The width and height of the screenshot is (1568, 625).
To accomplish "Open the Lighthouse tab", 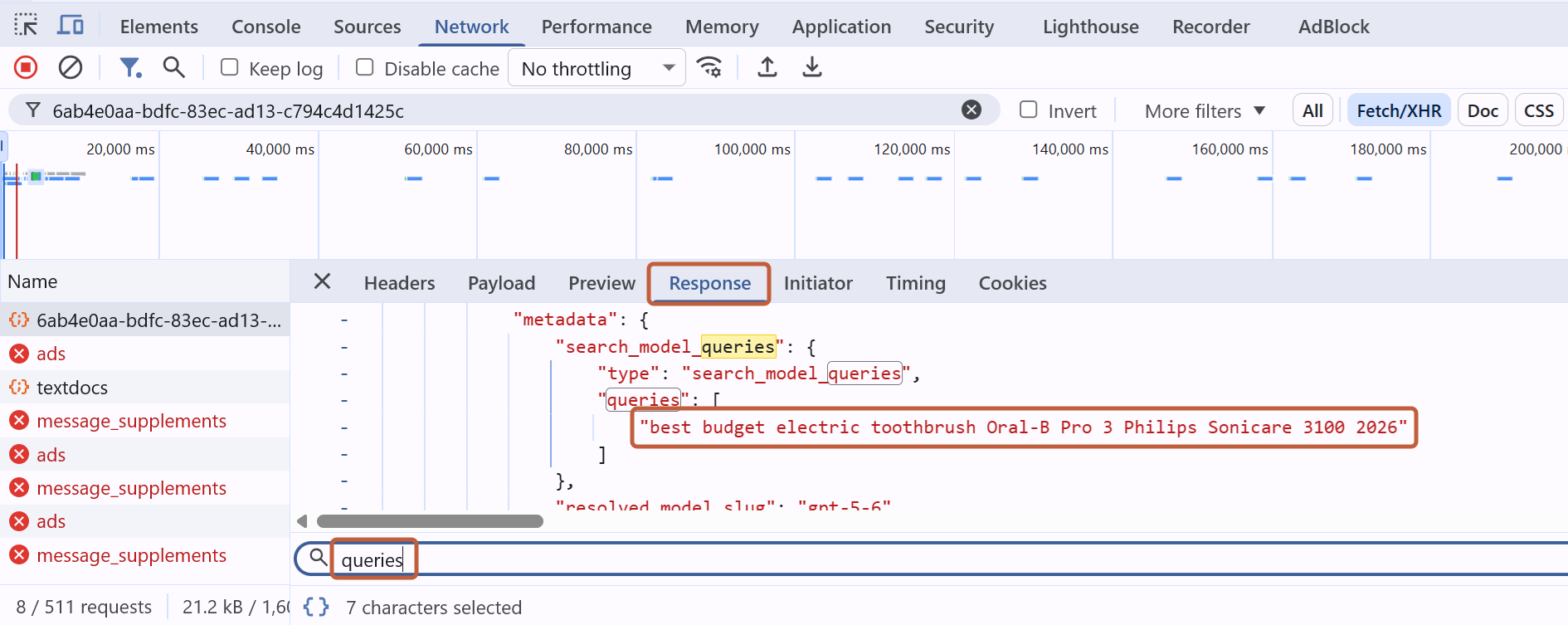I will coord(1091,27).
